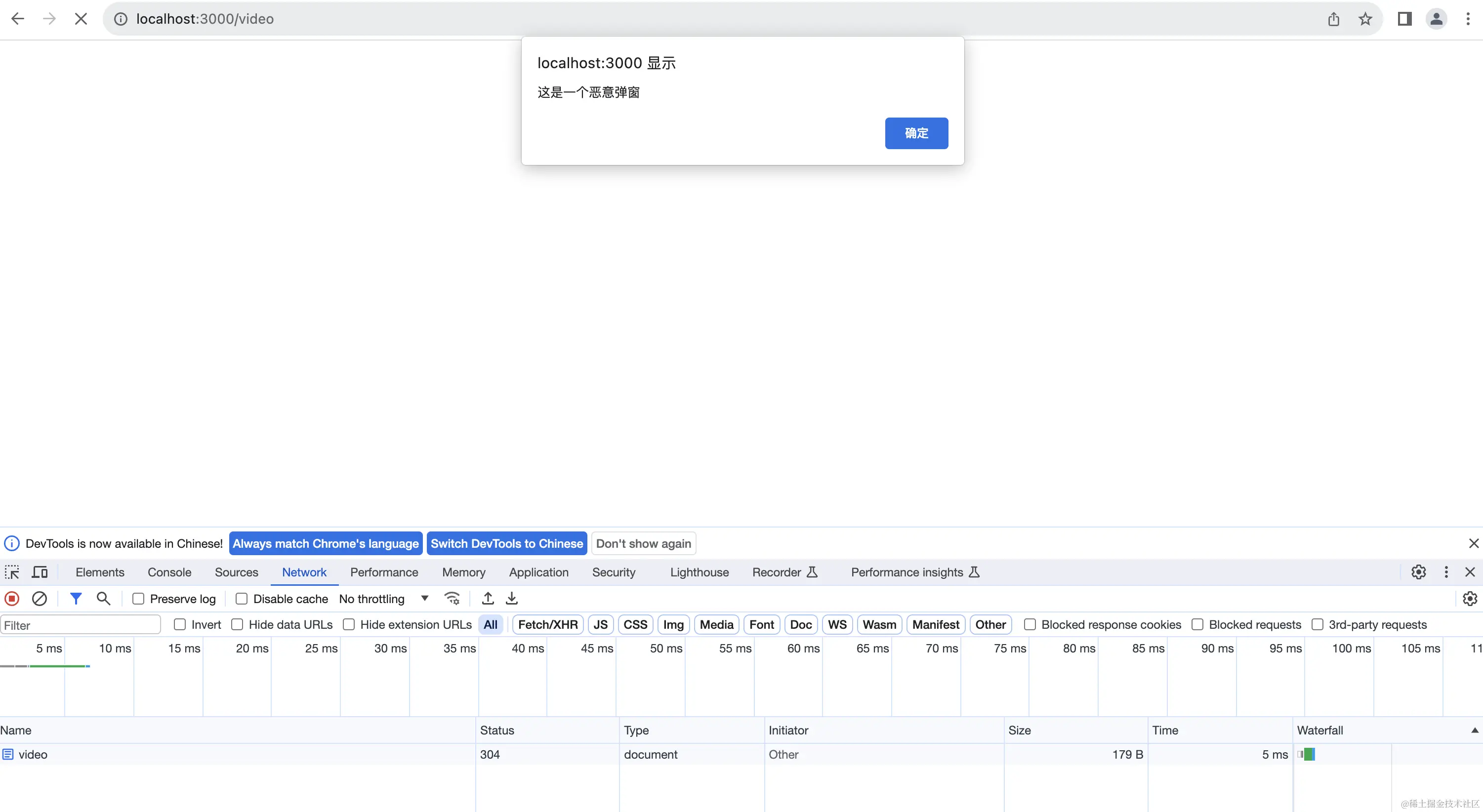Activate the inspect element picker icon
The image size is (1483, 812).
point(12,572)
